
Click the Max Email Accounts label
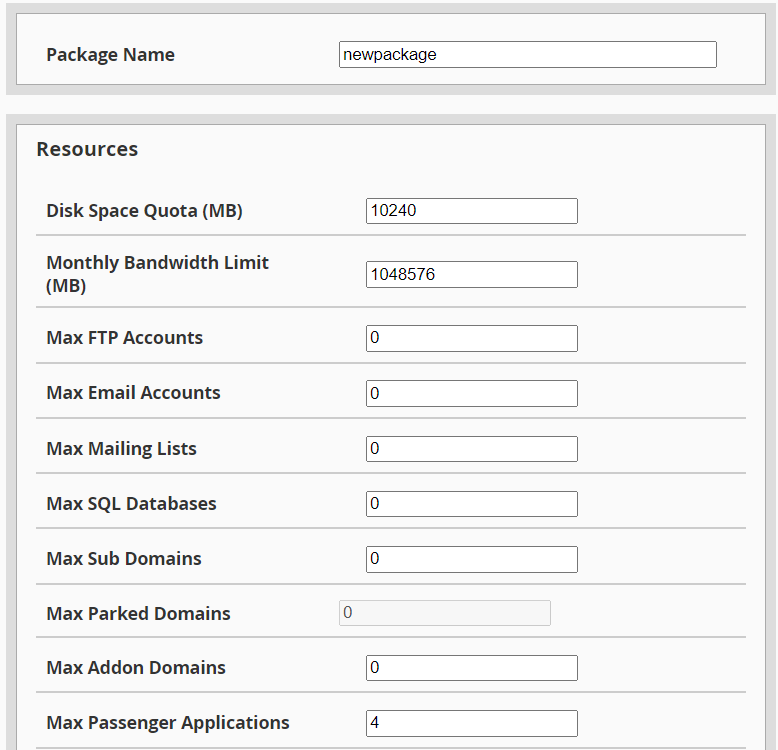133,393
